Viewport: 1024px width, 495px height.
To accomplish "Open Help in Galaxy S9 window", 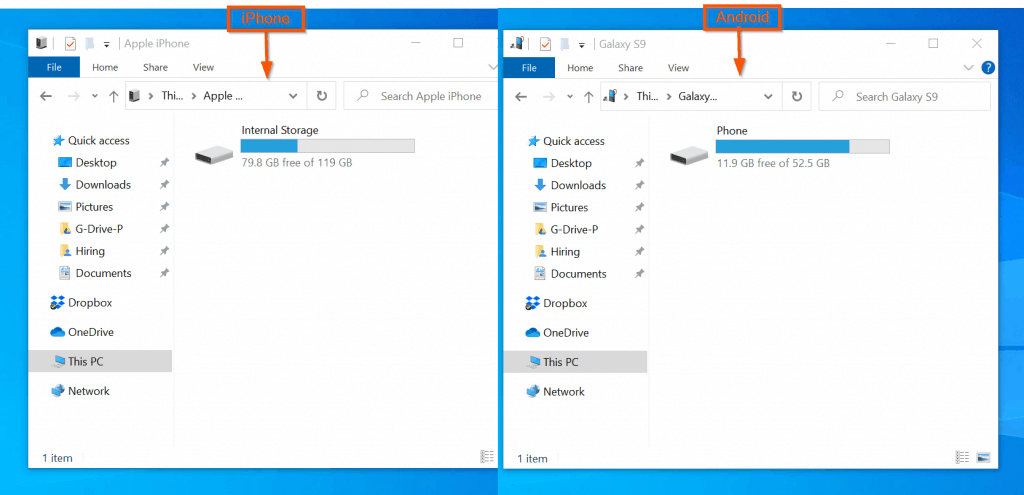I will [988, 67].
